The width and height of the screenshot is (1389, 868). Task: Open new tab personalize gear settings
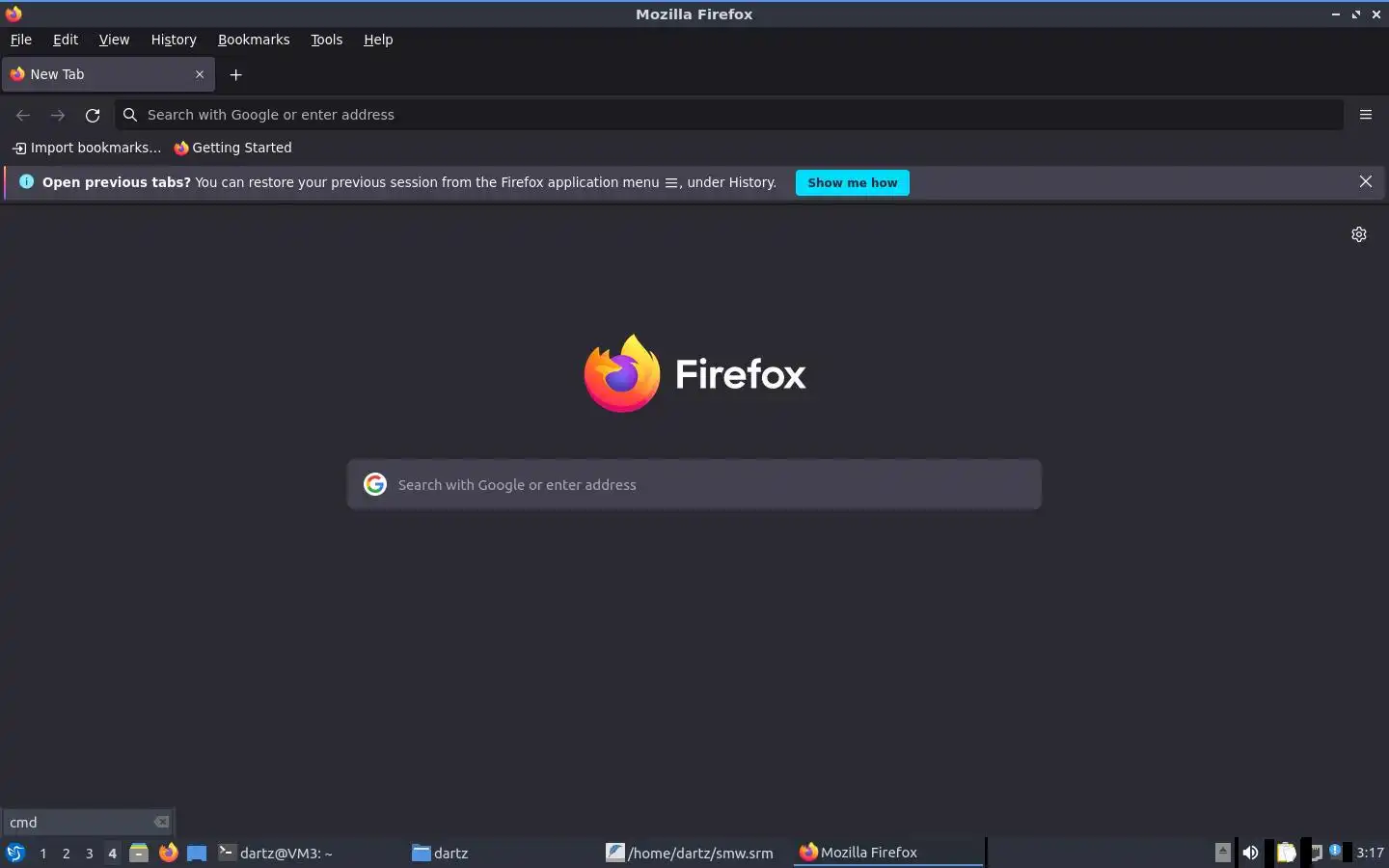pyautogui.click(x=1358, y=234)
